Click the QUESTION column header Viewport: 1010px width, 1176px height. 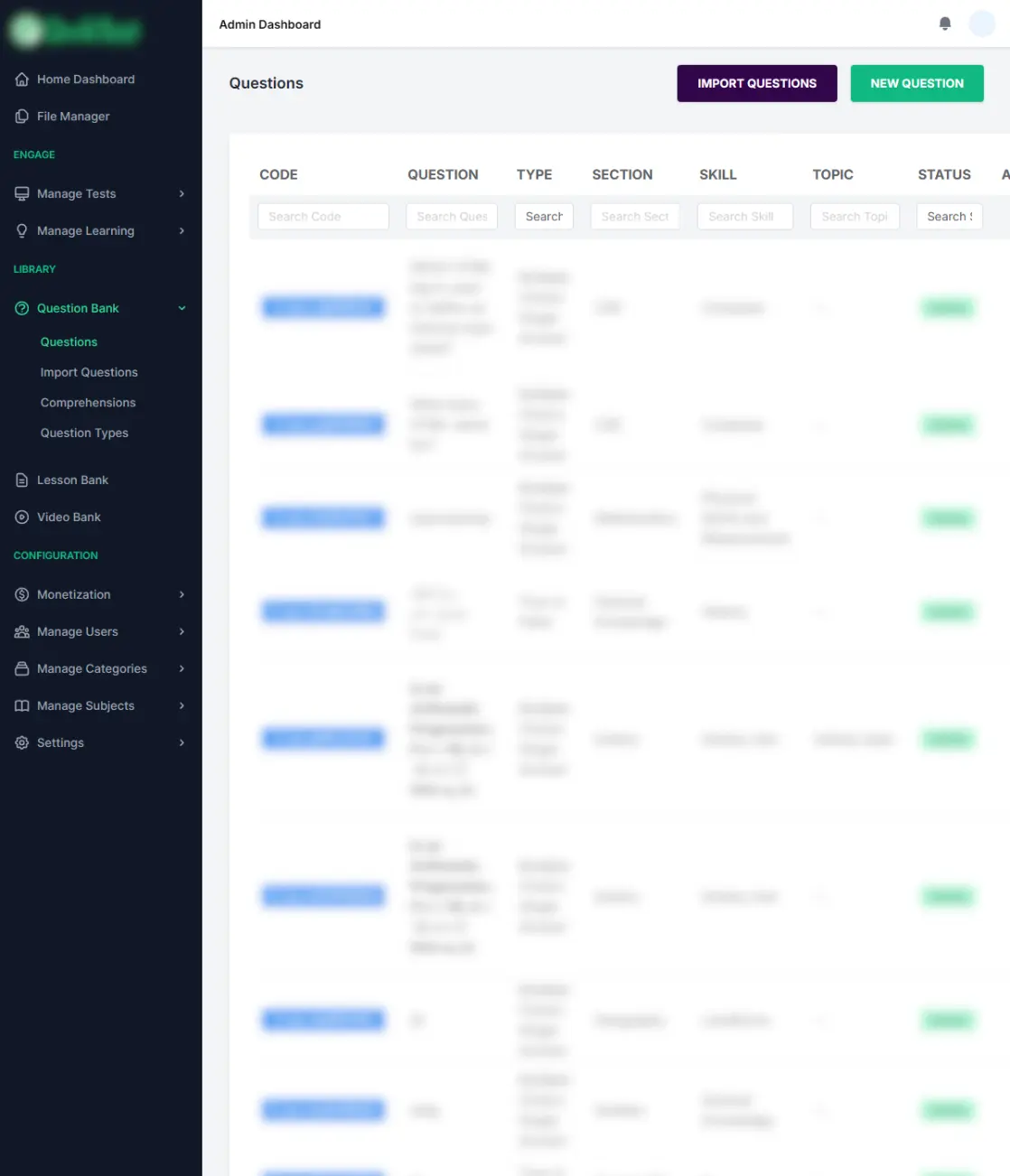pos(443,175)
